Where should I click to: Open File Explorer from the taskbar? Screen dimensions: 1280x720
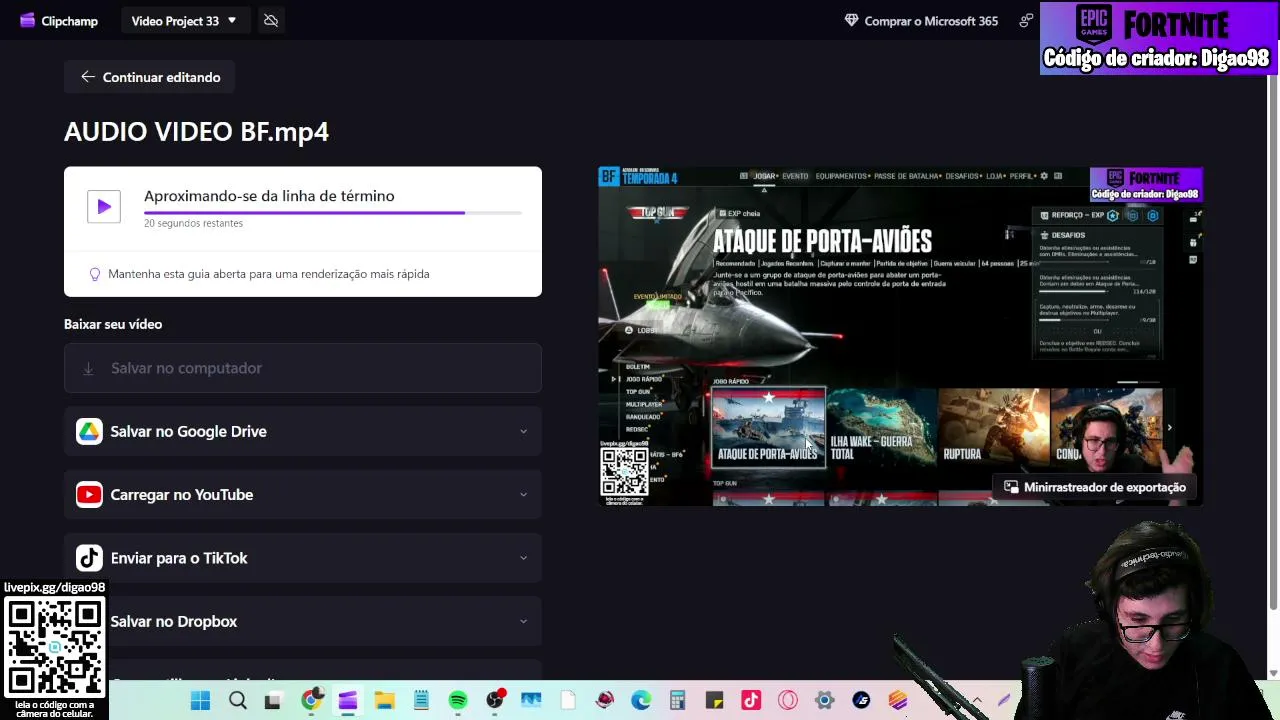coord(384,700)
